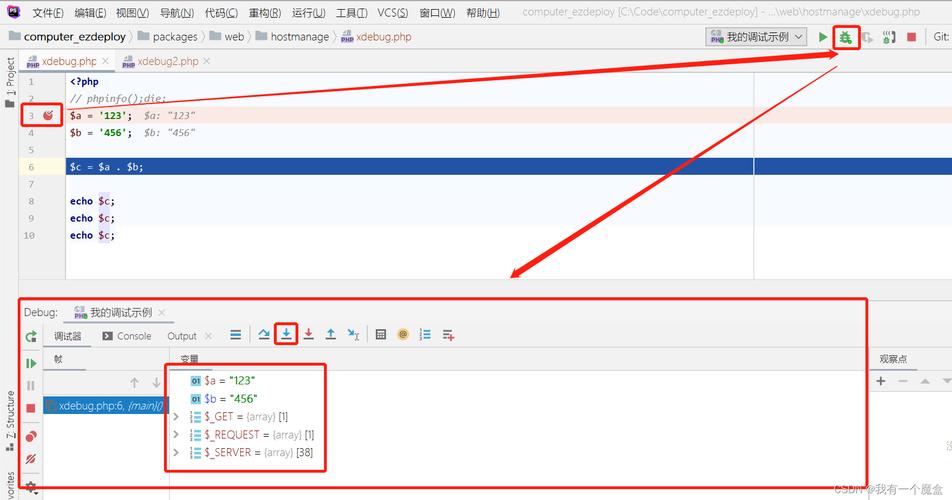Click the previous frame up arrow
Image resolution: width=952 pixels, height=500 pixels.
tap(135, 383)
